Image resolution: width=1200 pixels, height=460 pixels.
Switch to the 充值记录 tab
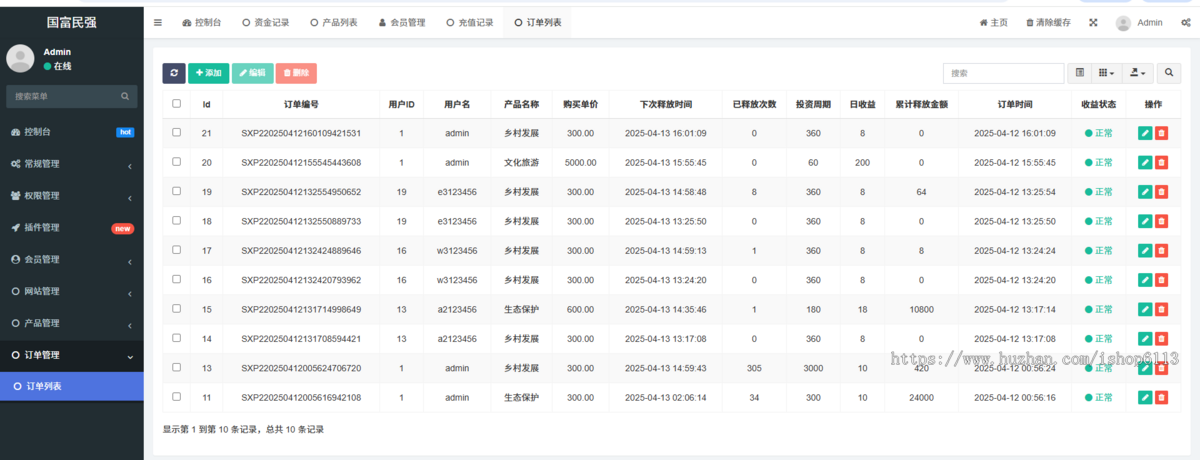coord(469,22)
